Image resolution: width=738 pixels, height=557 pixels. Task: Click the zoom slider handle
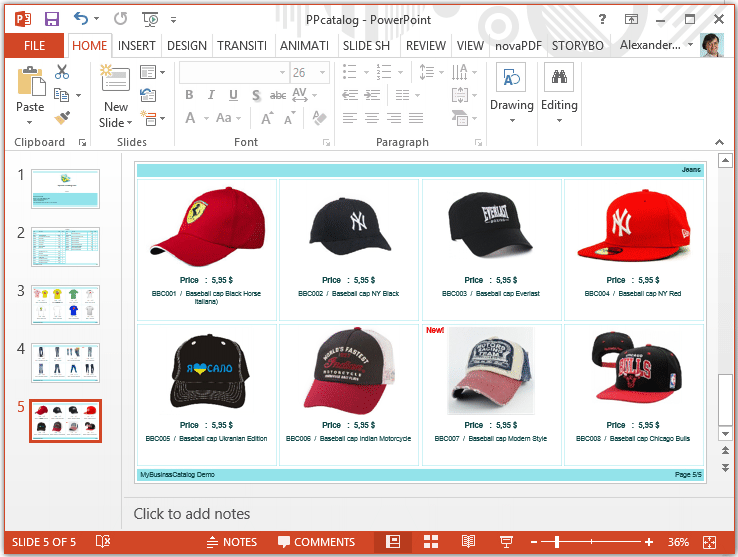tap(557, 542)
